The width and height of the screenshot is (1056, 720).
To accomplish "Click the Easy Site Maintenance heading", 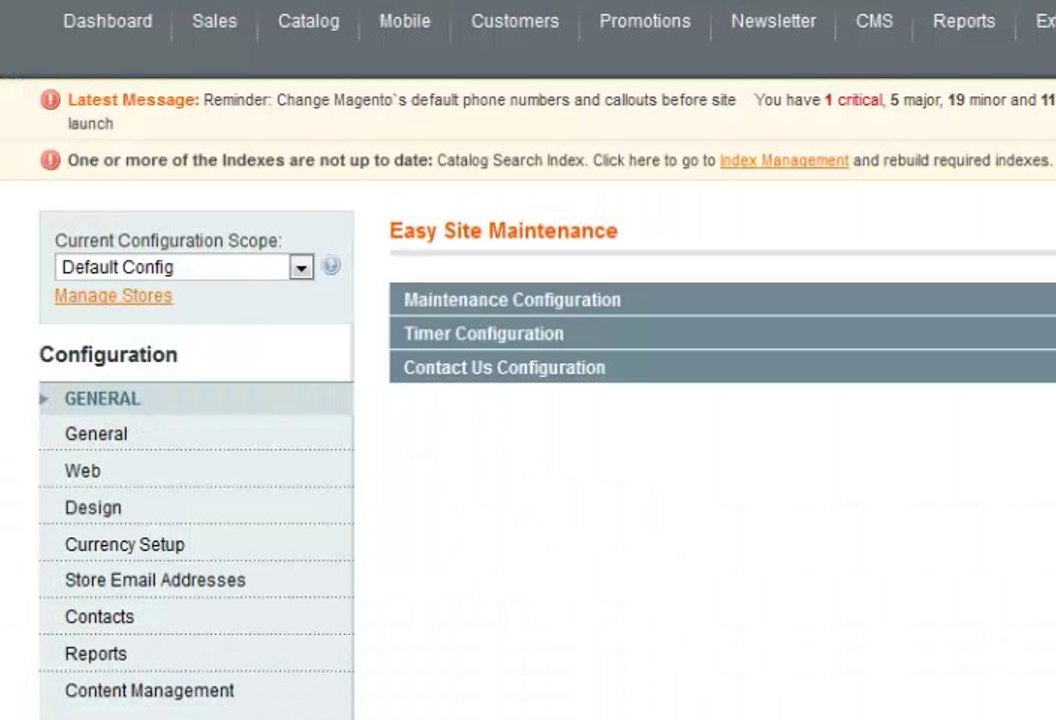I will pos(503,230).
